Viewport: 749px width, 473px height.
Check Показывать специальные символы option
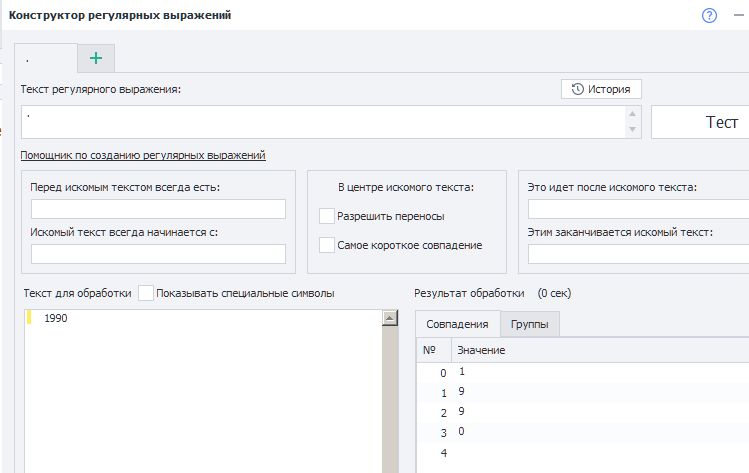[x=147, y=293]
